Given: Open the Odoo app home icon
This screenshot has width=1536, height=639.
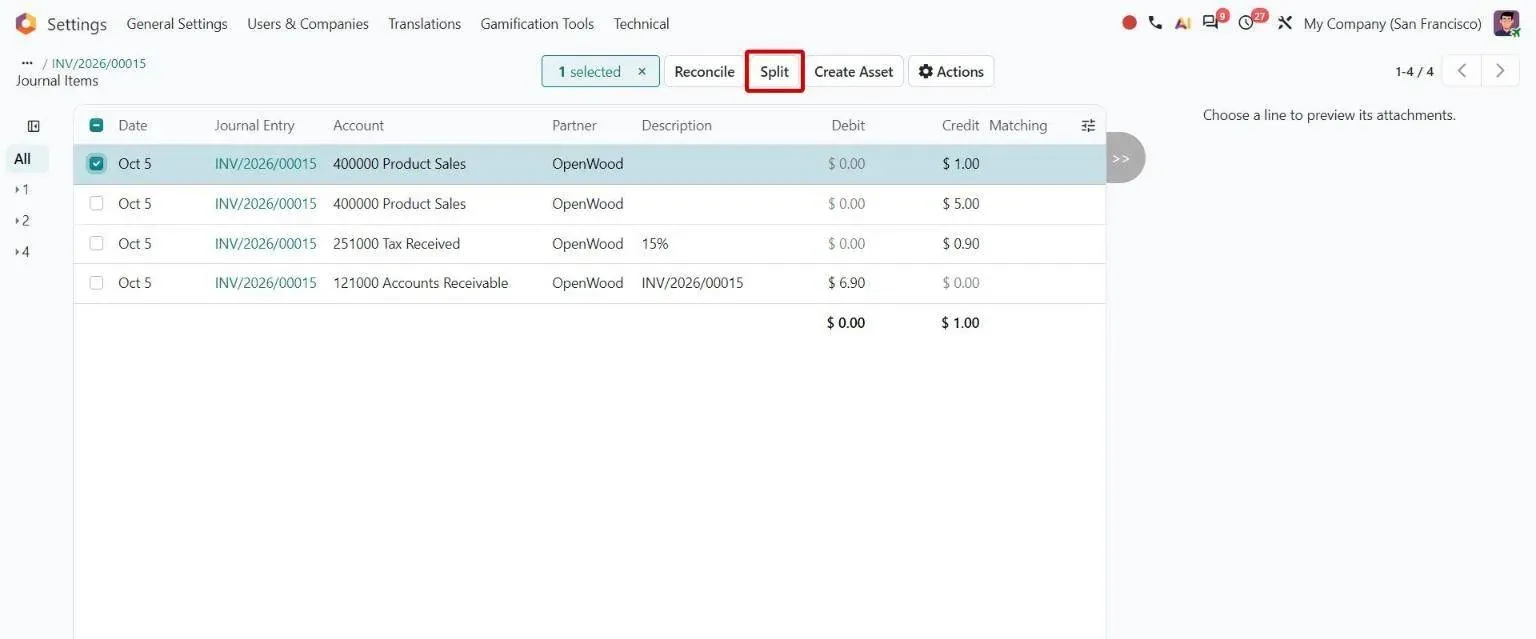Looking at the screenshot, I should click(x=25, y=24).
